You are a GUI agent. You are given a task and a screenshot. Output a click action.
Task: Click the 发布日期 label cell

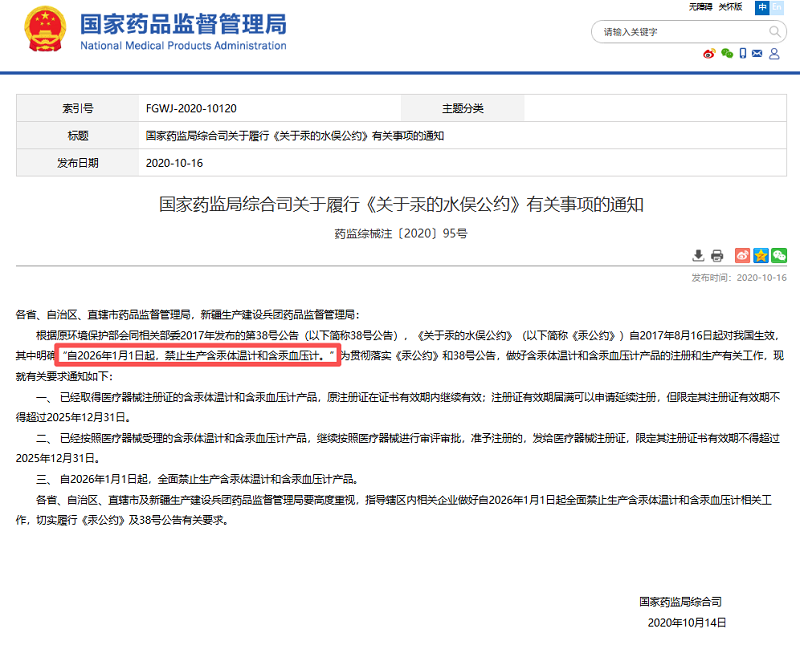tap(78, 163)
